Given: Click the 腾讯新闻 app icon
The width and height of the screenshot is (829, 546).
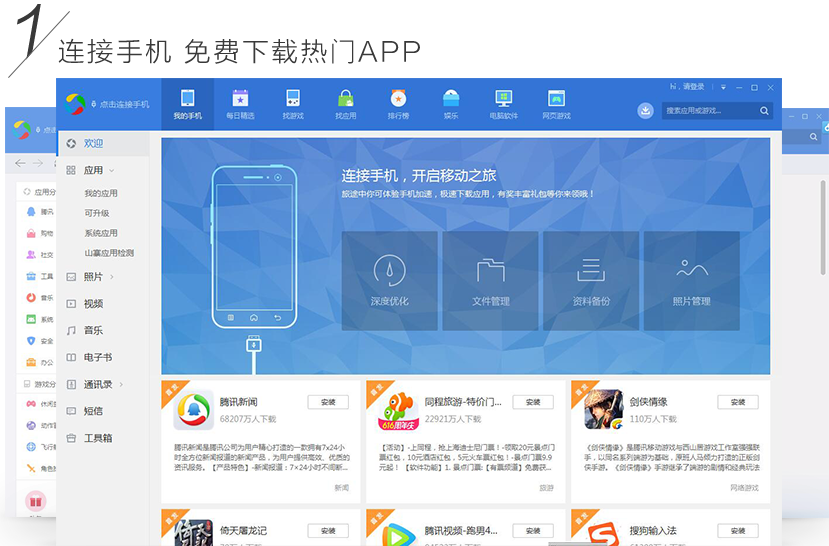Looking at the screenshot, I should pos(194,410).
